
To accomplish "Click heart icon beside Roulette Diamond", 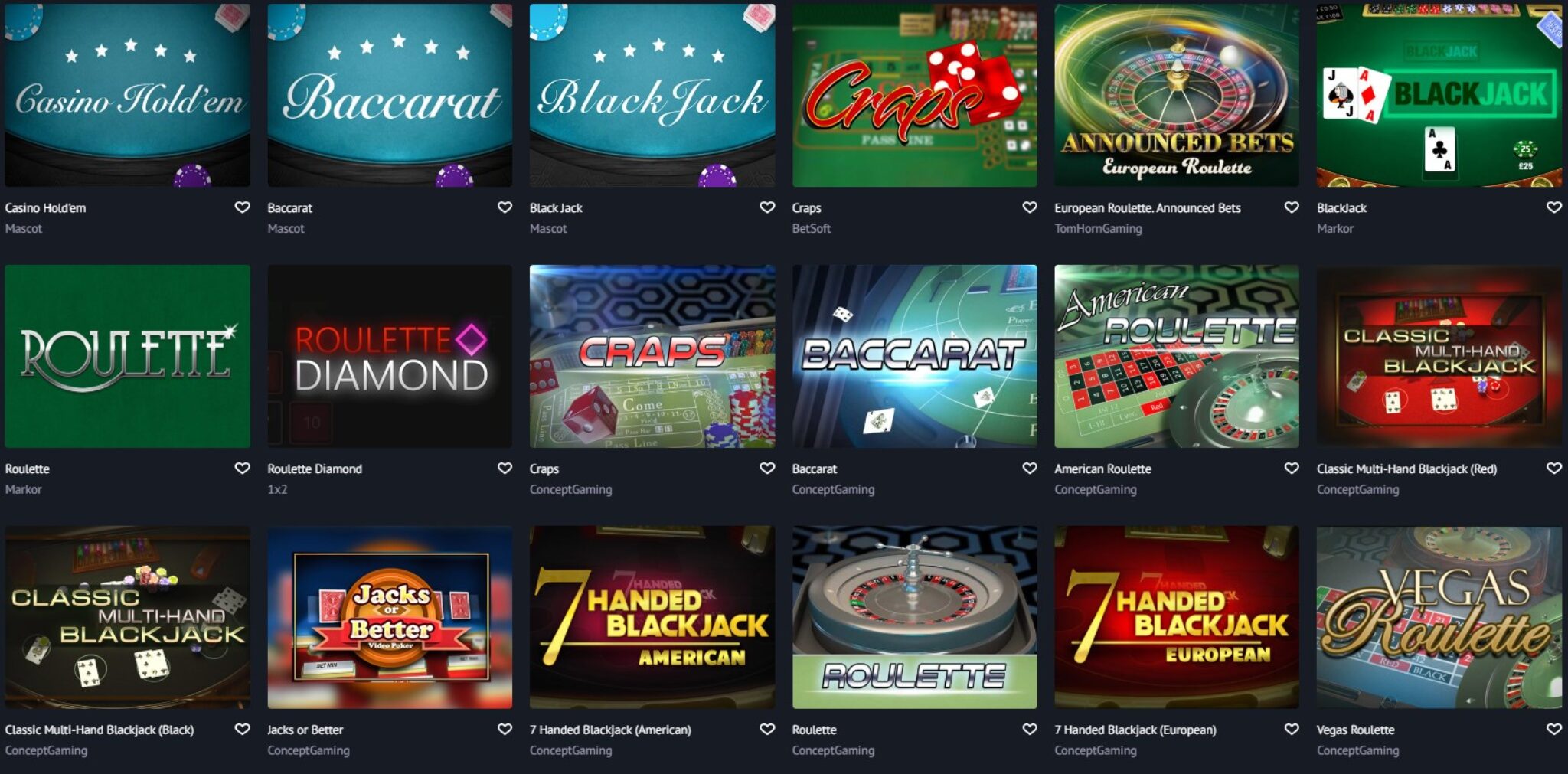I will [x=505, y=469].
